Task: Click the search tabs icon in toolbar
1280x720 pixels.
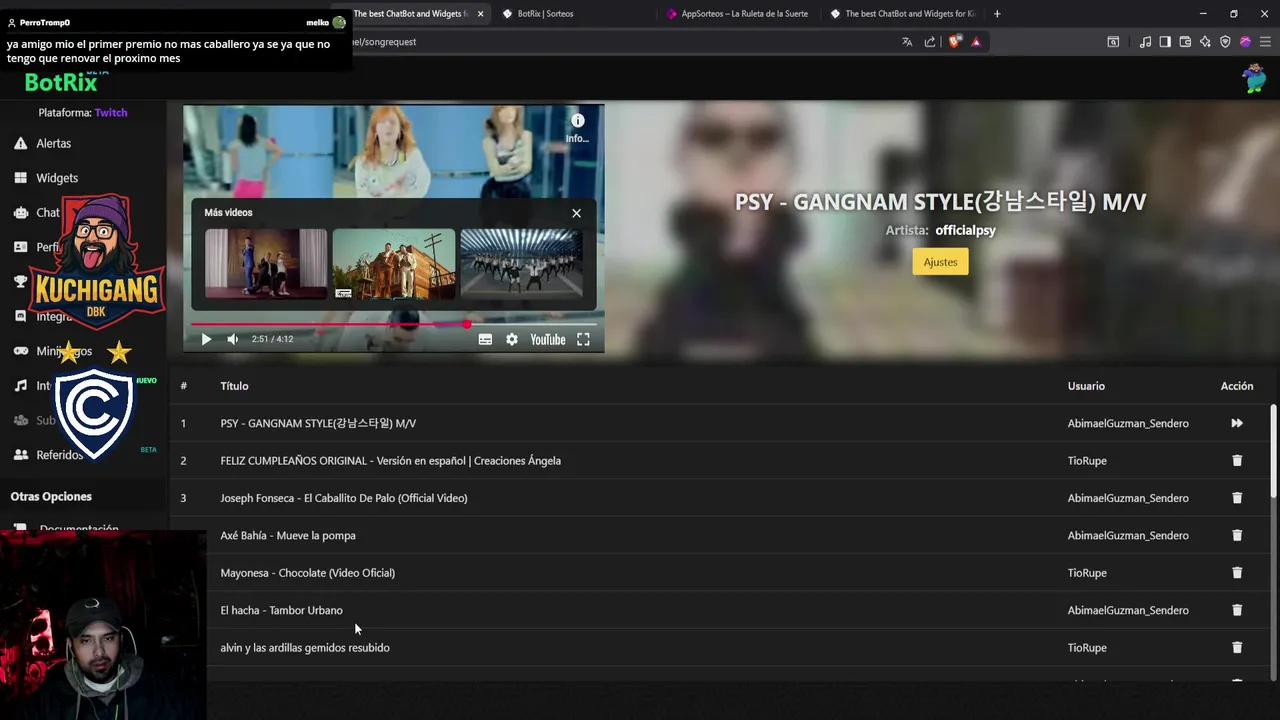Action: [x=1113, y=42]
